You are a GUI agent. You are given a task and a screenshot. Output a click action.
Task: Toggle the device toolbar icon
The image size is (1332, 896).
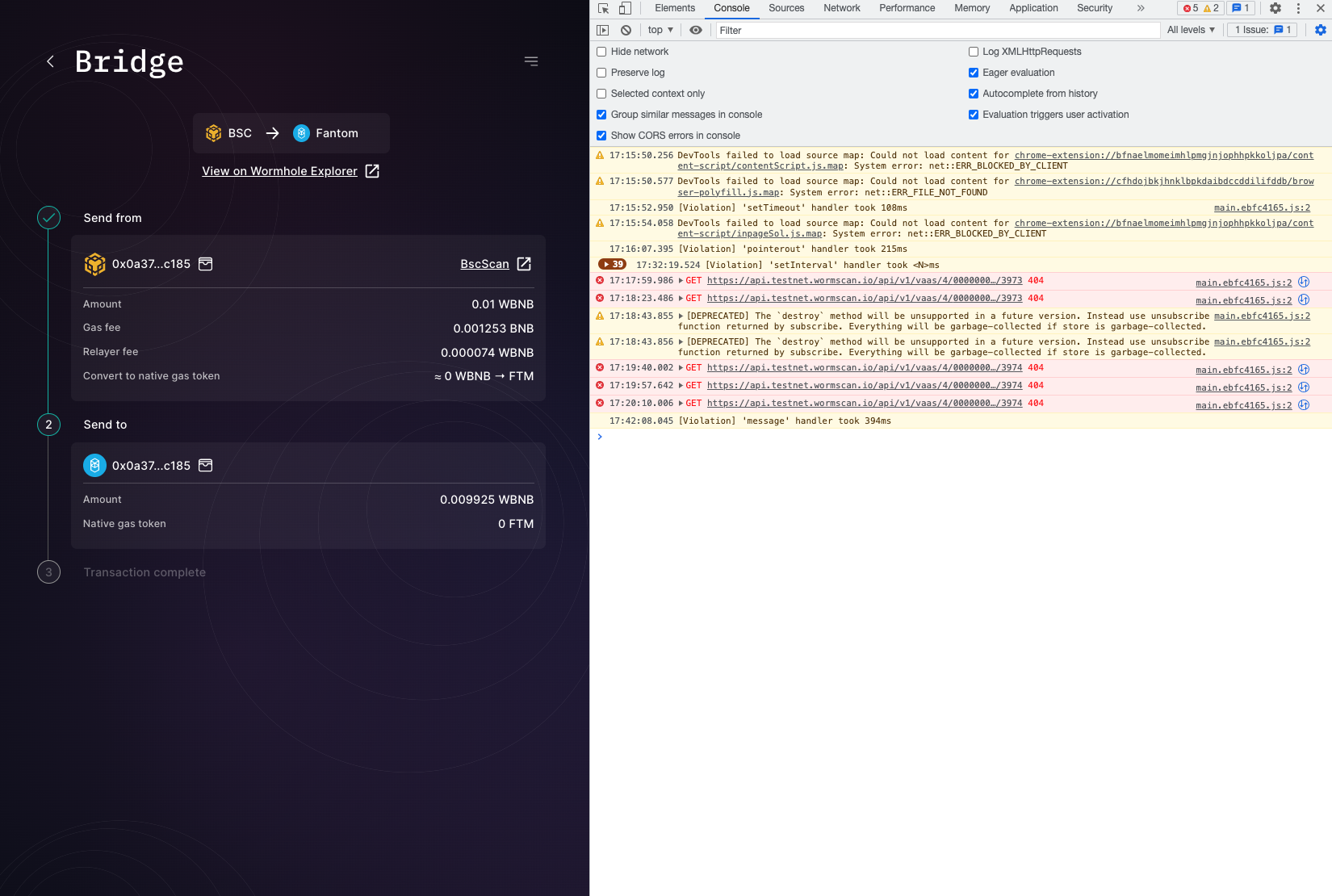coord(622,8)
